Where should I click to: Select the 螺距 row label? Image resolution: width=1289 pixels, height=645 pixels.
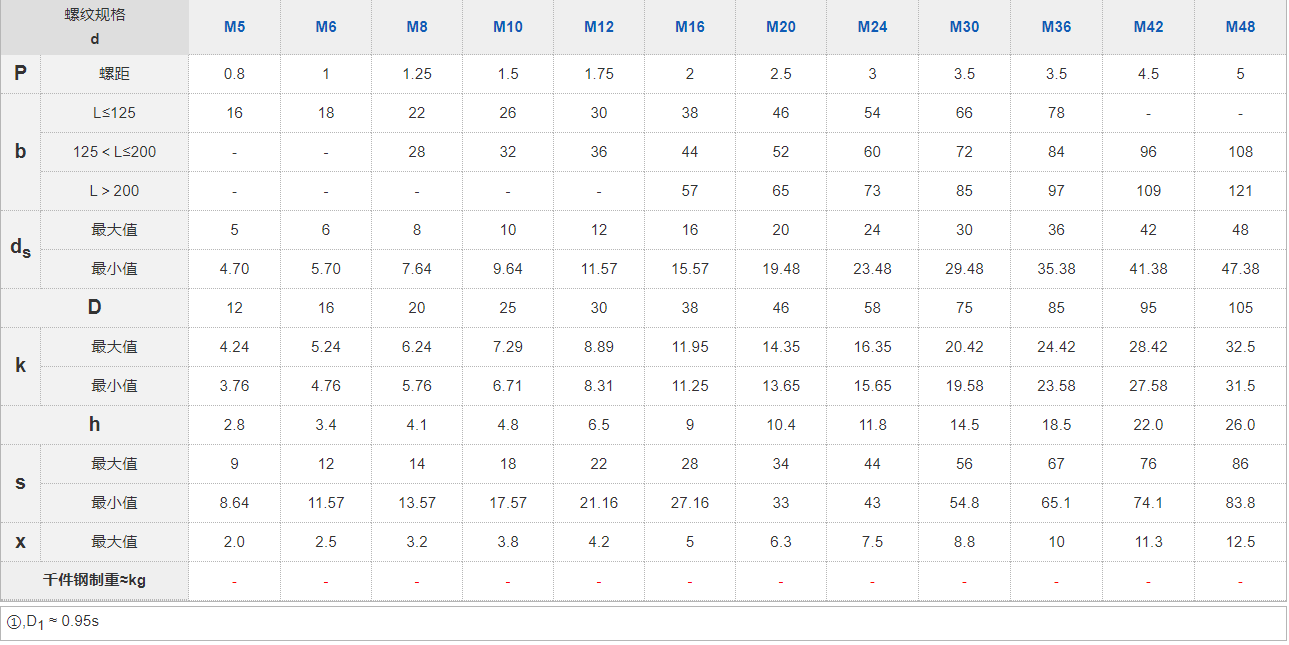pyautogui.click(x=114, y=74)
